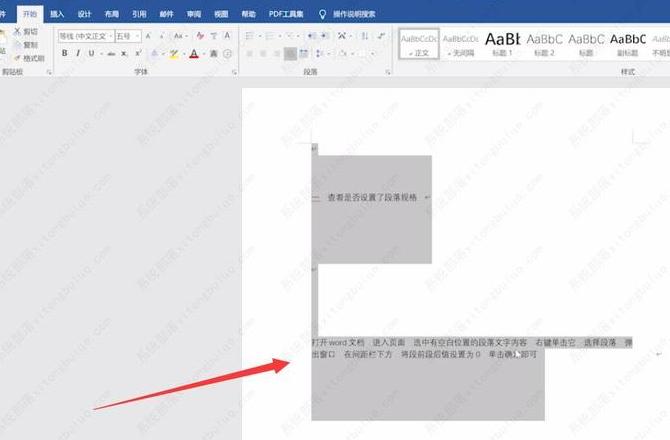This screenshot has width=670, height=440.
Task: Increase the font size with the larger A icon
Action: pyautogui.click(x=148, y=36)
